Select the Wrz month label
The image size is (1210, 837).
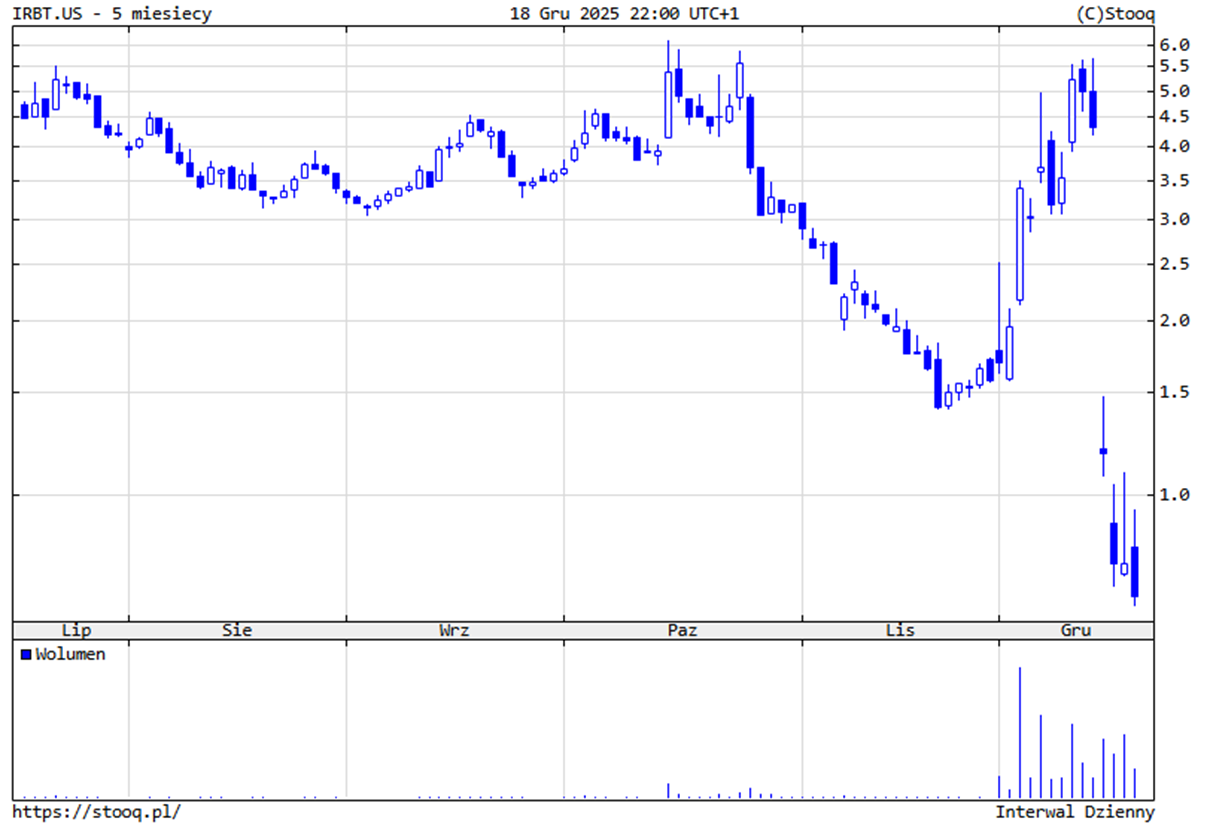point(454,630)
